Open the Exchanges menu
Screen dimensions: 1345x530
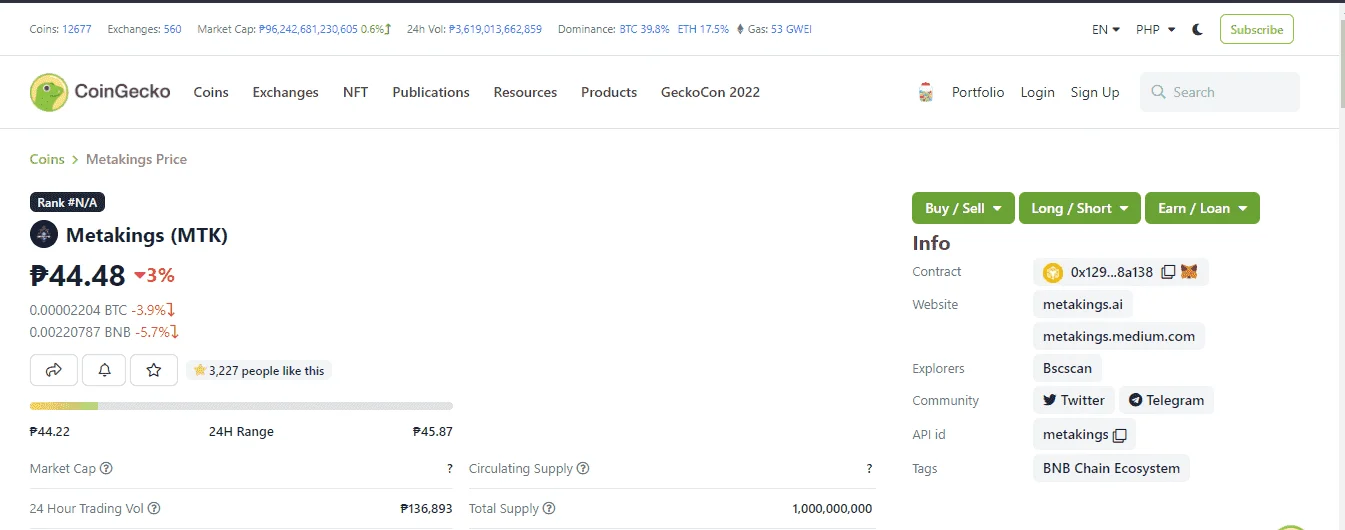tap(285, 92)
